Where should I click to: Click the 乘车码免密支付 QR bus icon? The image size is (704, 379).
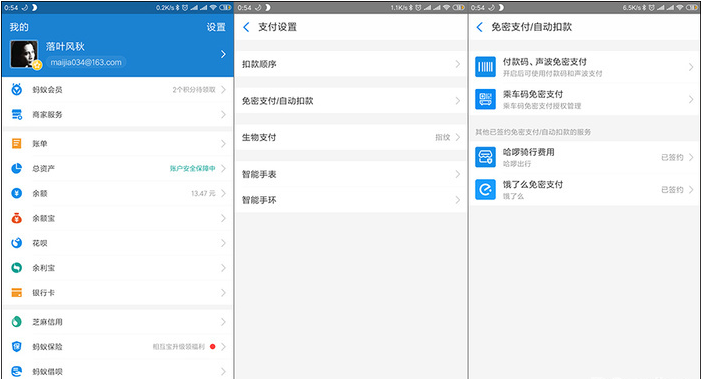coord(485,99)
